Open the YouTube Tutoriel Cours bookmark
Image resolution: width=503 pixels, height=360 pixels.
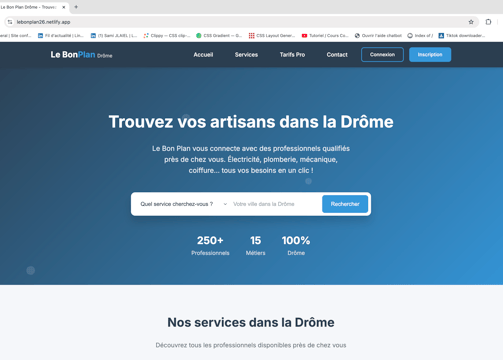(325, 35)
